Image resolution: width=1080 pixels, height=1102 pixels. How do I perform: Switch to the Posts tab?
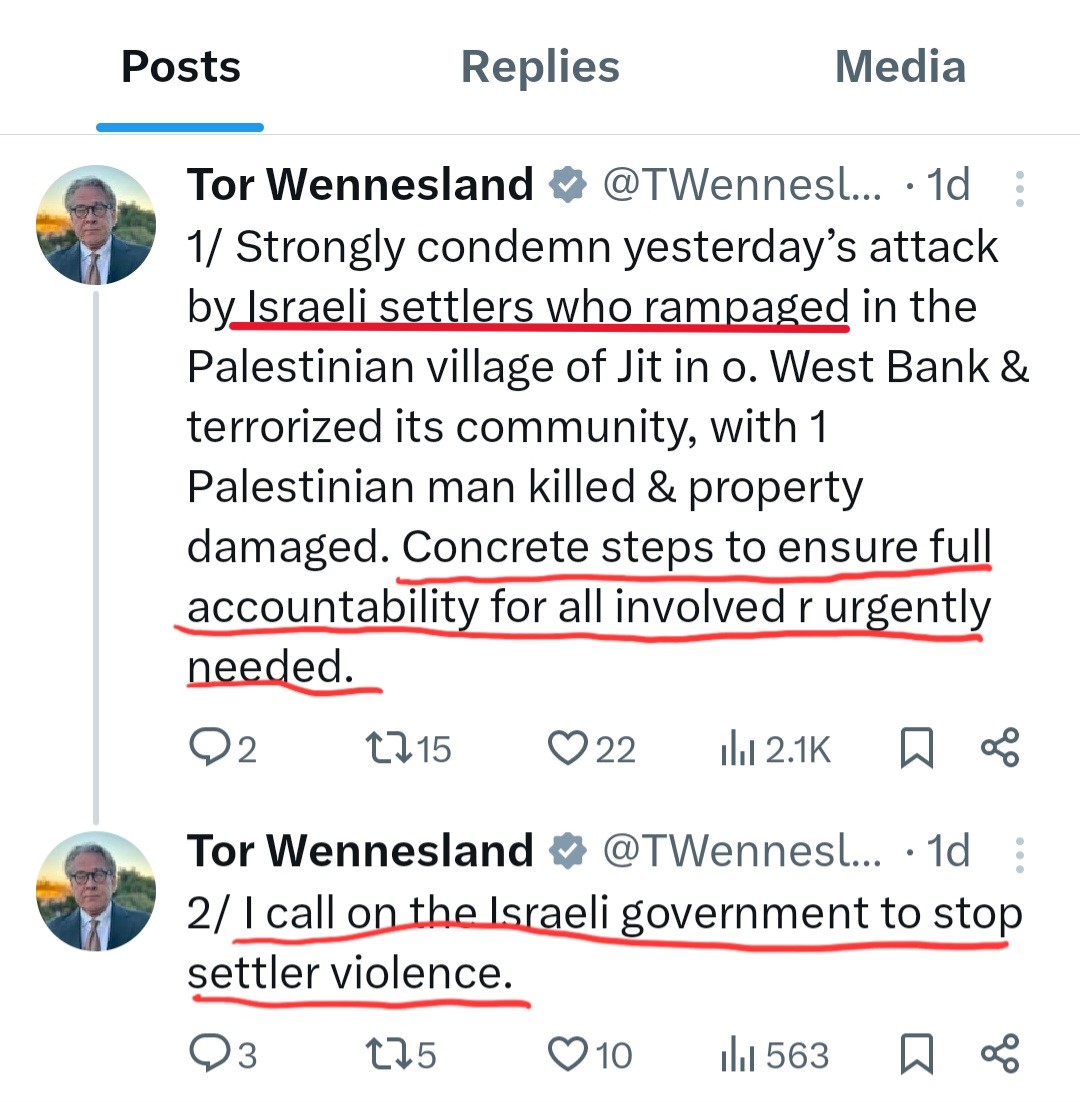click(x=181, y=68)
